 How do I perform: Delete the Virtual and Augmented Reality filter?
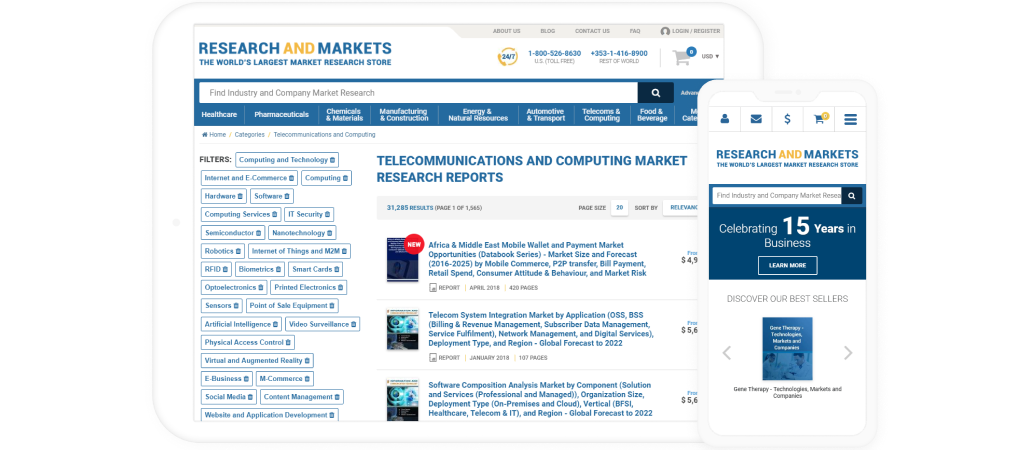[308, 360]
